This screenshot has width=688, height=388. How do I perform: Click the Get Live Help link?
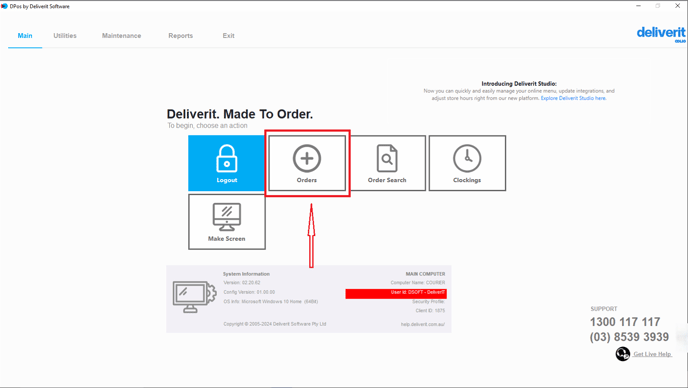pos(652,354)
